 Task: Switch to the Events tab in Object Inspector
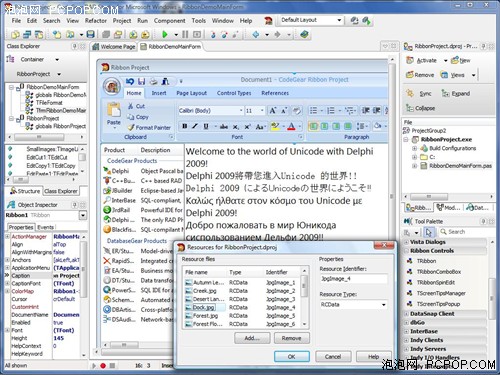(x=45, y=227)
